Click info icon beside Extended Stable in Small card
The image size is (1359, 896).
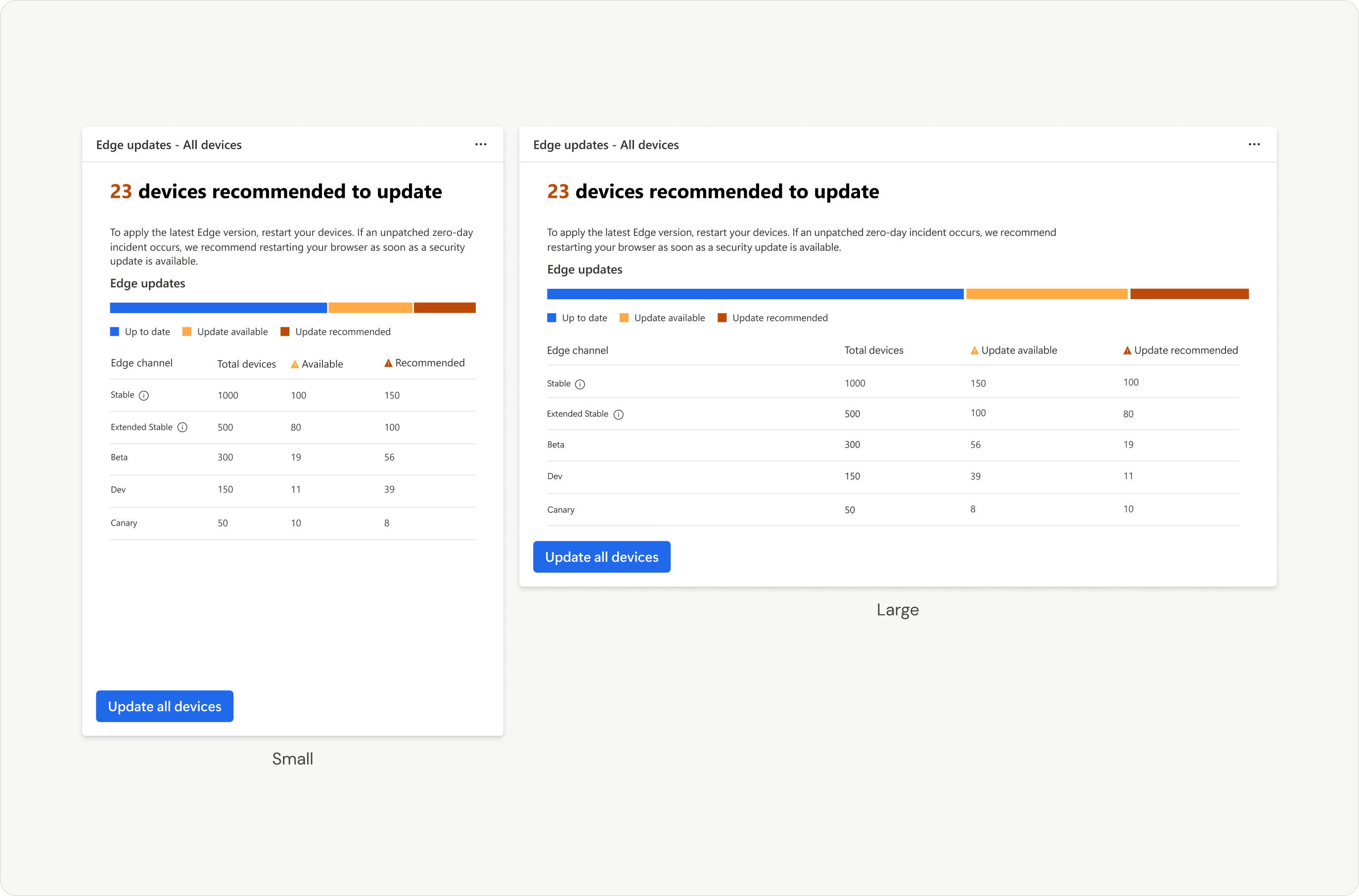pyautogui.click(x=182, y=427)
